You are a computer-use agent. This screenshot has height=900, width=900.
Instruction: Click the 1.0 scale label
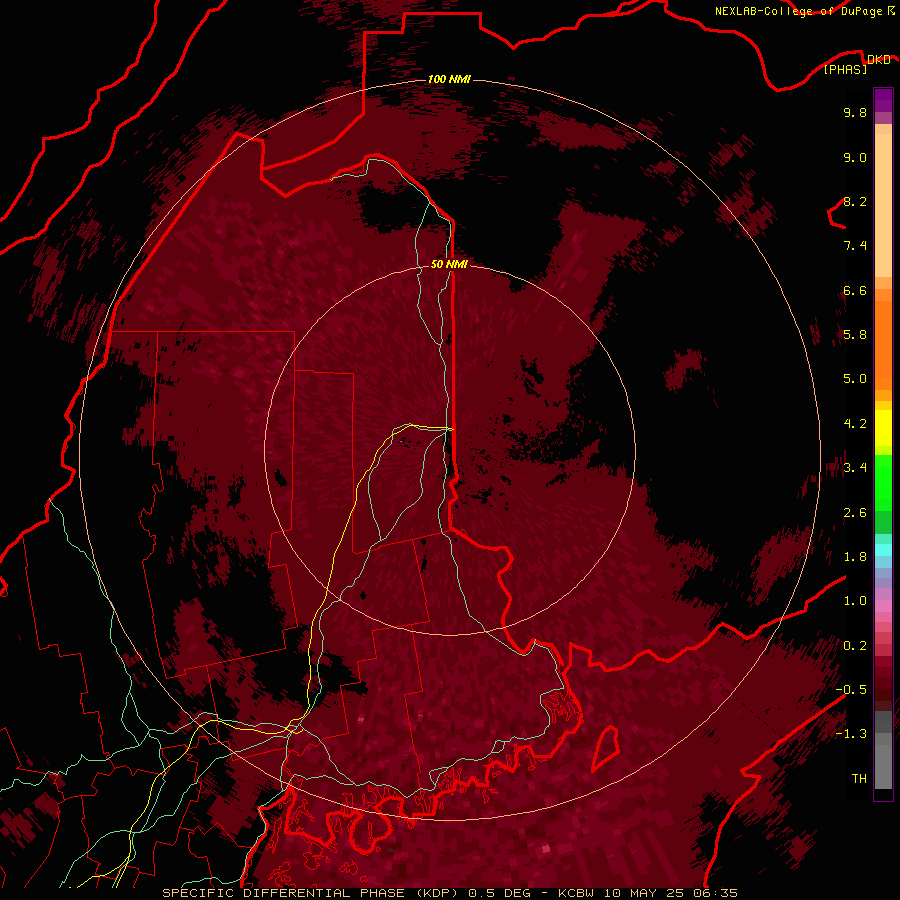click(x=855, y=601)
